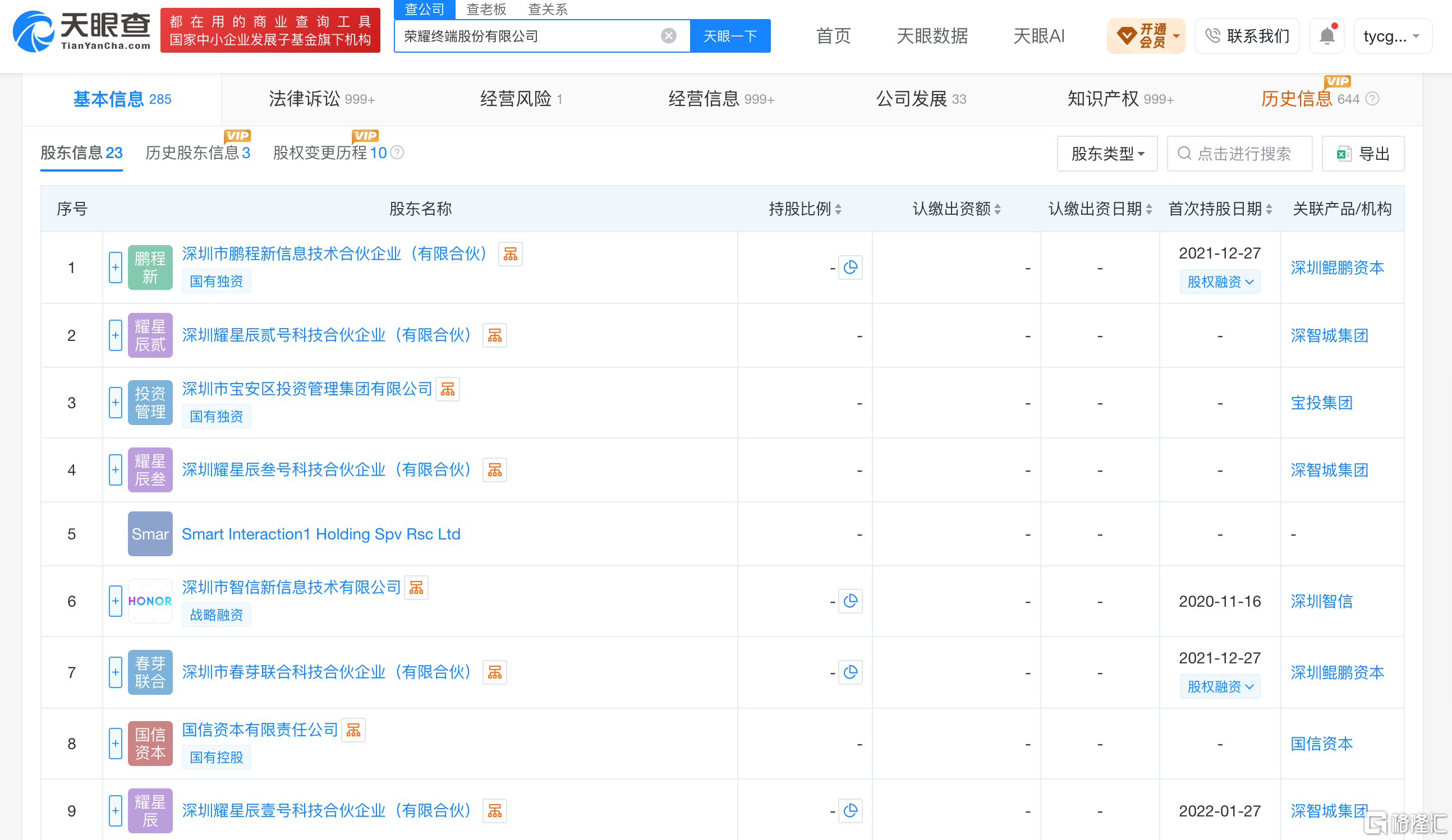Select 查老板 search mode
Screen dimensions: 1452x840
[486, 9]
